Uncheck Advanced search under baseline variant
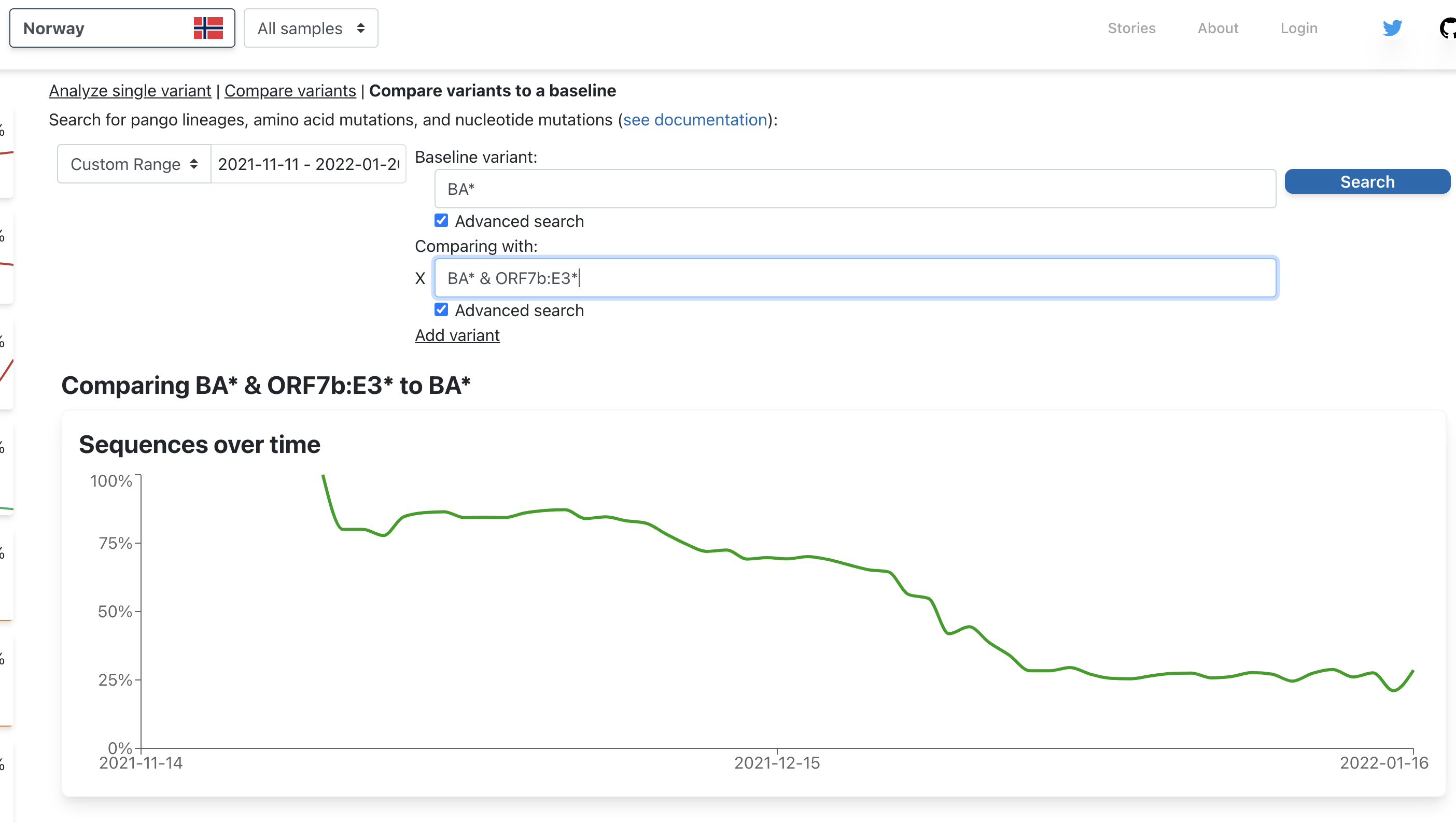This screenshot has width=1456, height=823. [x=441, y=220]
